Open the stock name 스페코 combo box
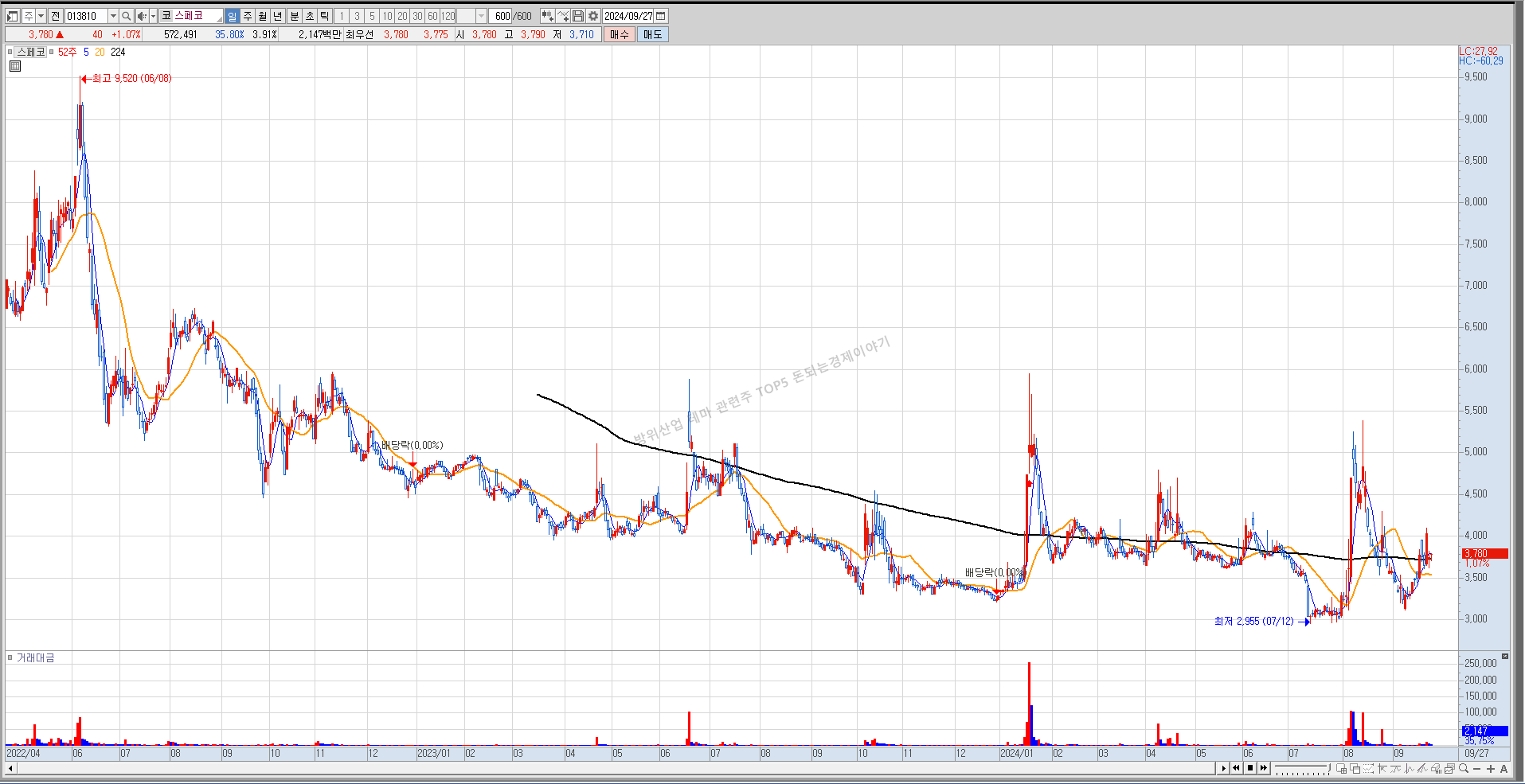The width and height of the screenshot is (1525, 784). [x=191, y=16]
